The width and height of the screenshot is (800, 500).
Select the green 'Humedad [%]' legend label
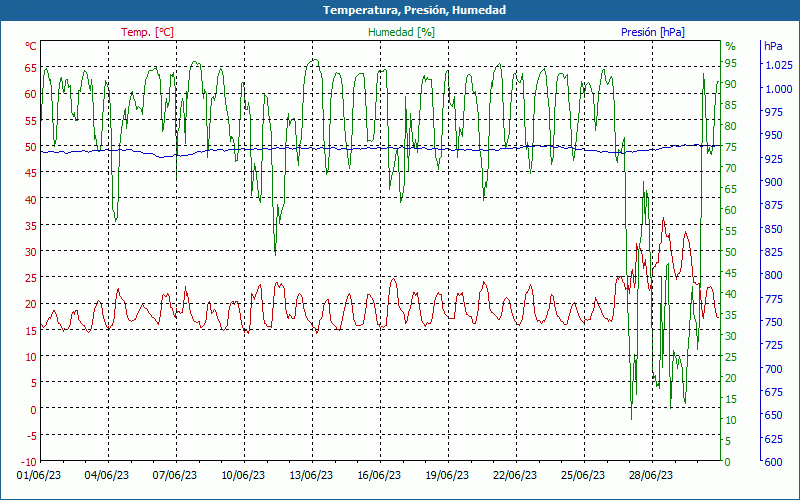(x=401, y=32)
